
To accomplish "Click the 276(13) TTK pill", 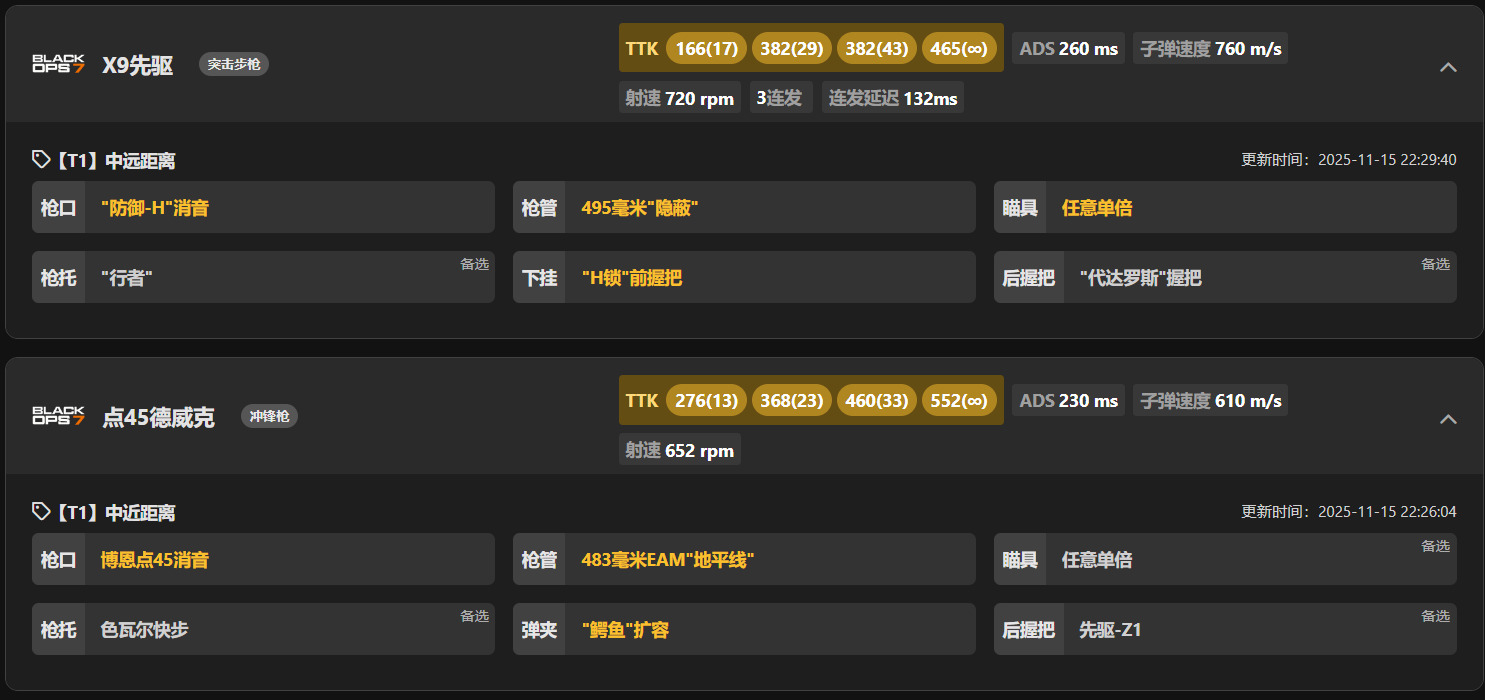I will [706, 400].
